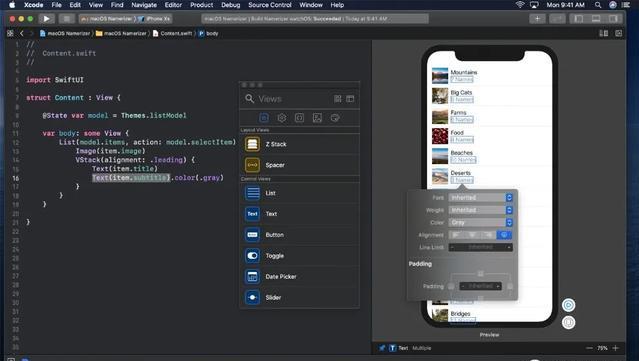The image size is (639, 361).
Task: Open the Weight popup in the inspector
Action: pos(480,210)
